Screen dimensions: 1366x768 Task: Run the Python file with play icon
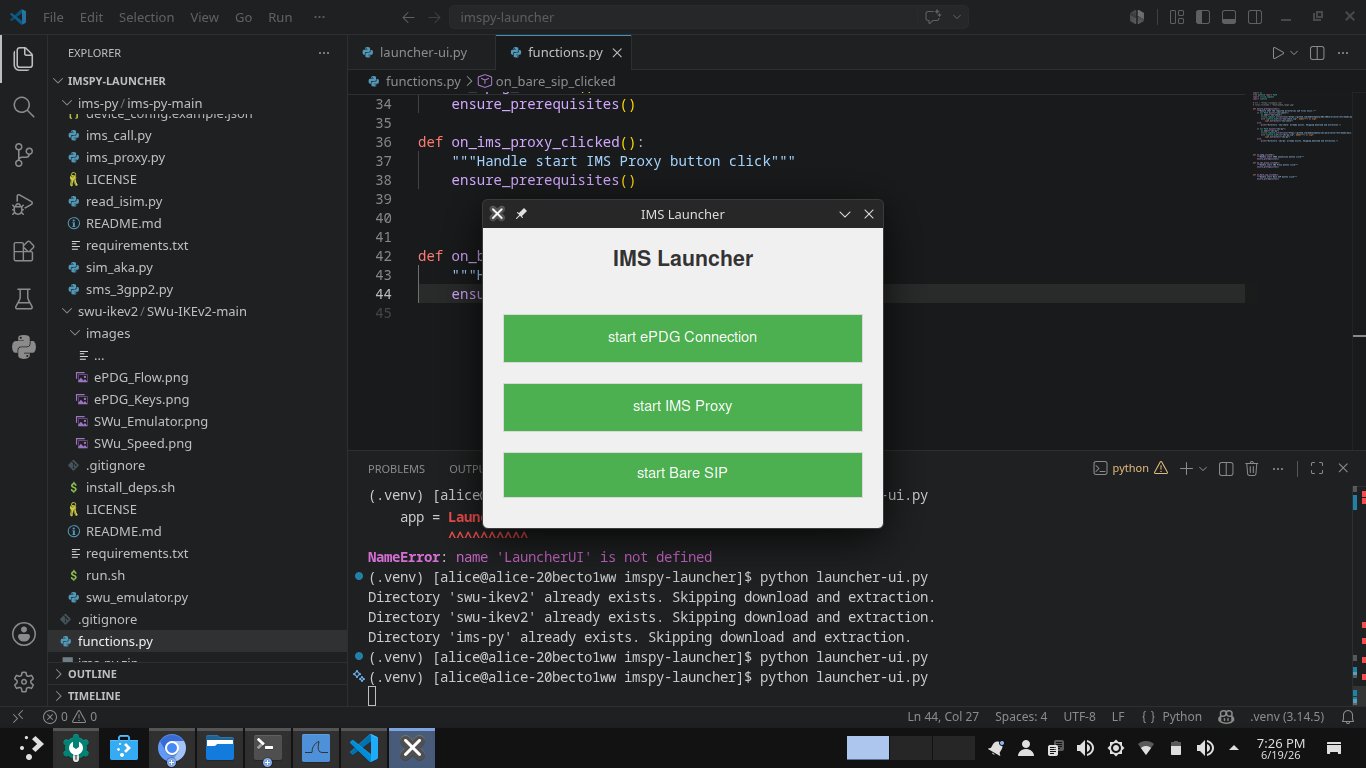1277,53
